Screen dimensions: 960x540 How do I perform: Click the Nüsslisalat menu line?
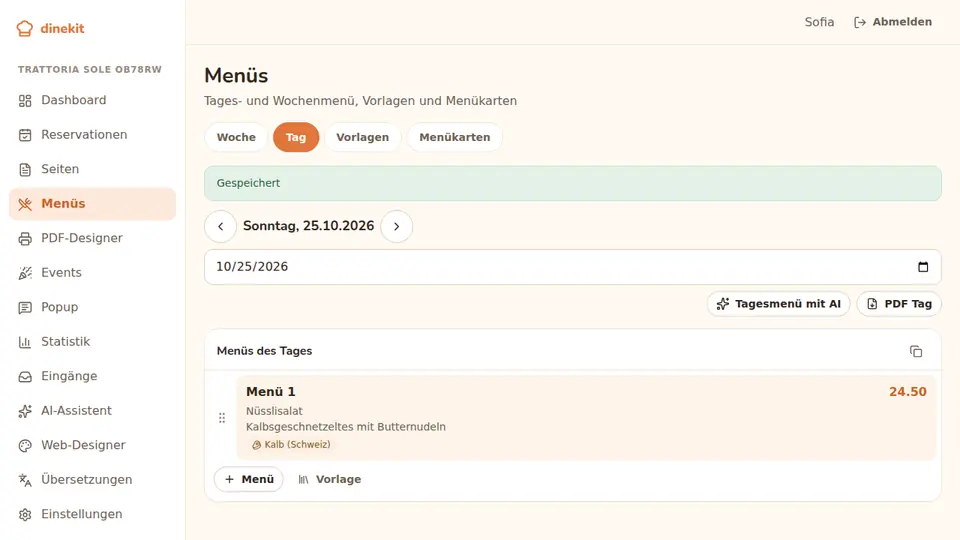(x=274, y=411)
